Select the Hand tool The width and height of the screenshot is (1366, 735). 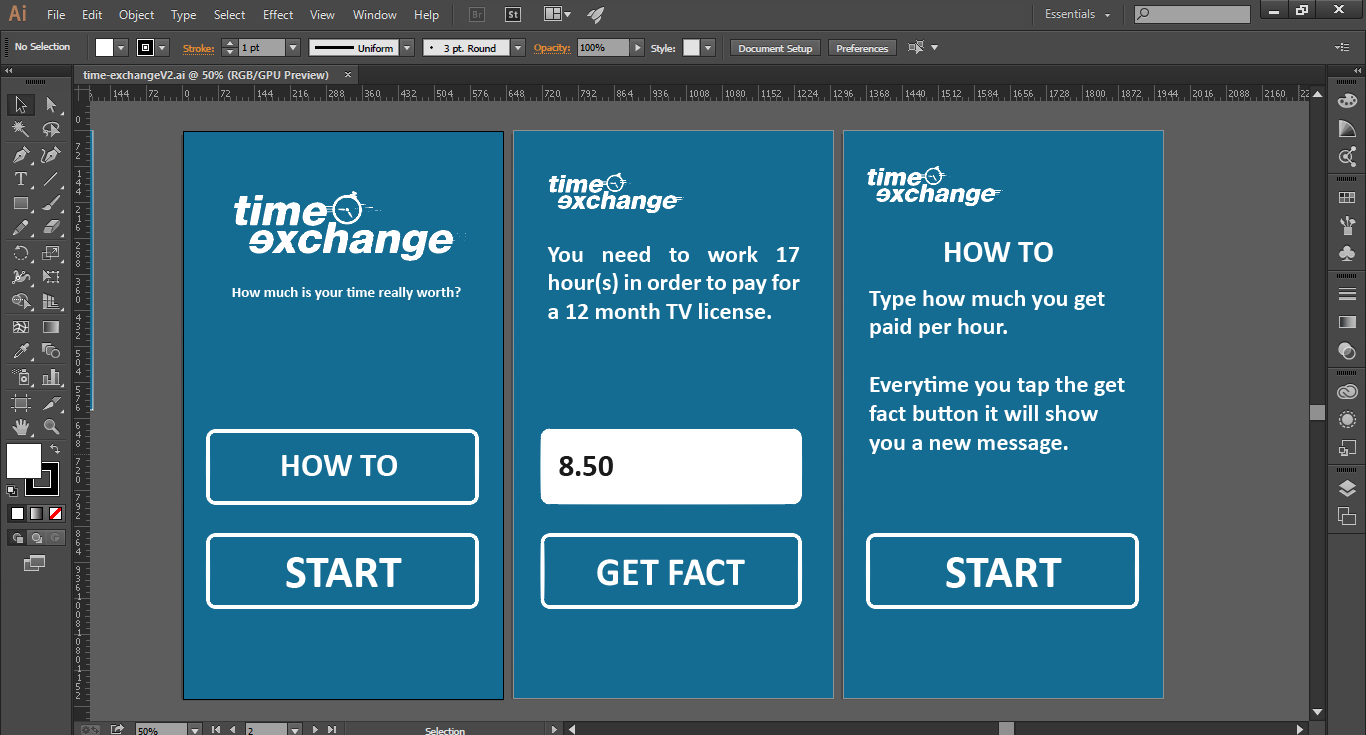coord(21,427)
